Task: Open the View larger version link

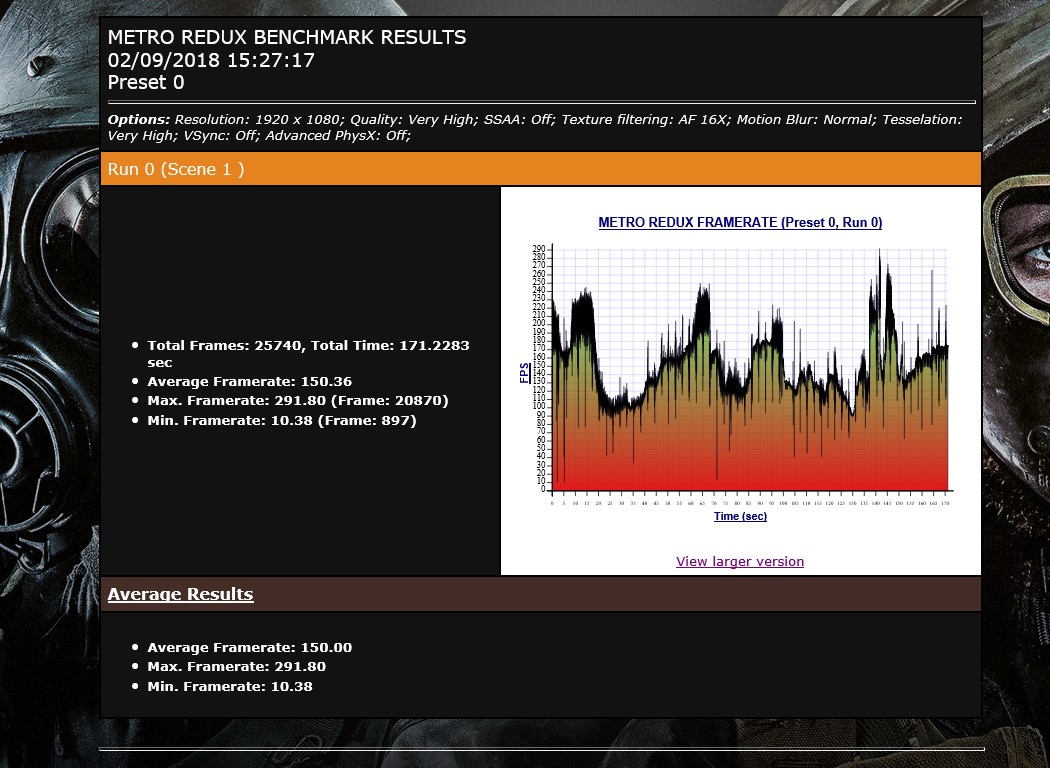Action: (x=740, y=562)
